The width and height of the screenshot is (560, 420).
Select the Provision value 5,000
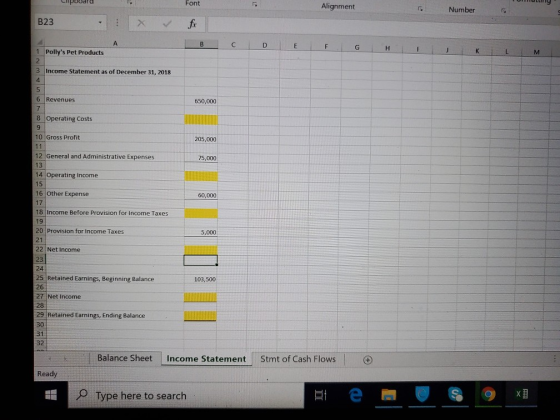pos(201,232)
